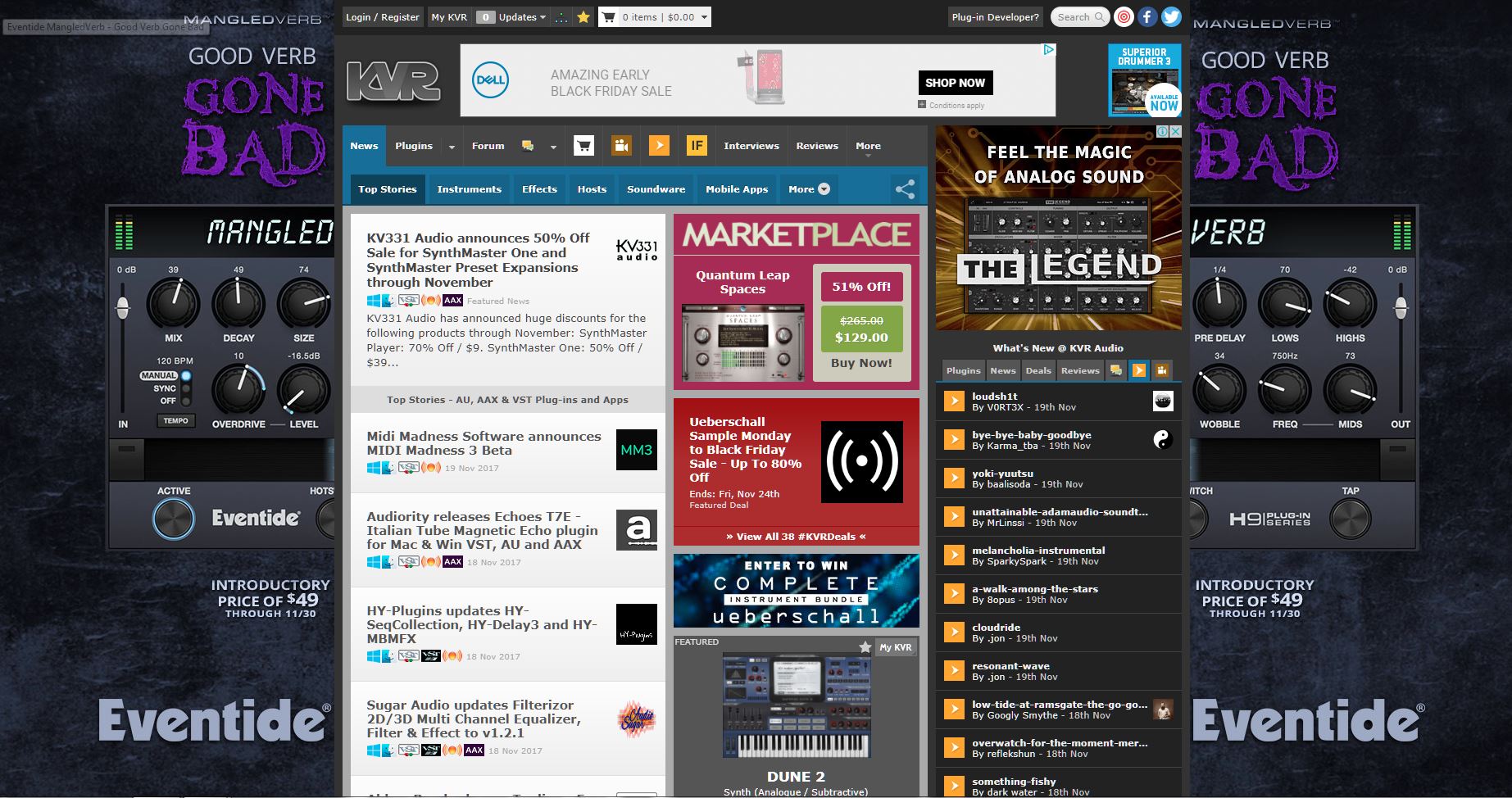Open the MIDI Madness 3 Beta story

(x=484, y=443)
